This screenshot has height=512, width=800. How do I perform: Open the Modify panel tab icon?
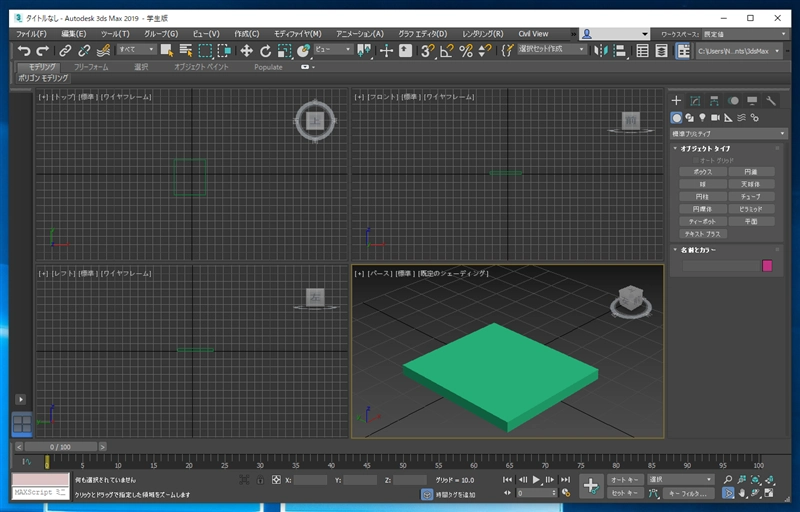pyautogui.click(x=695, y=100)
